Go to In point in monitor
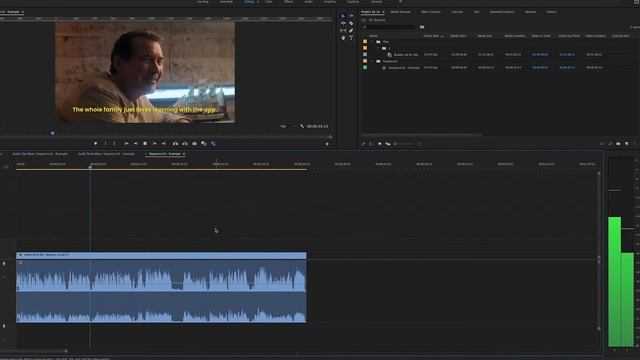This screenshot has height=360, width=640. pyautogui.click(x=126, y=144)
